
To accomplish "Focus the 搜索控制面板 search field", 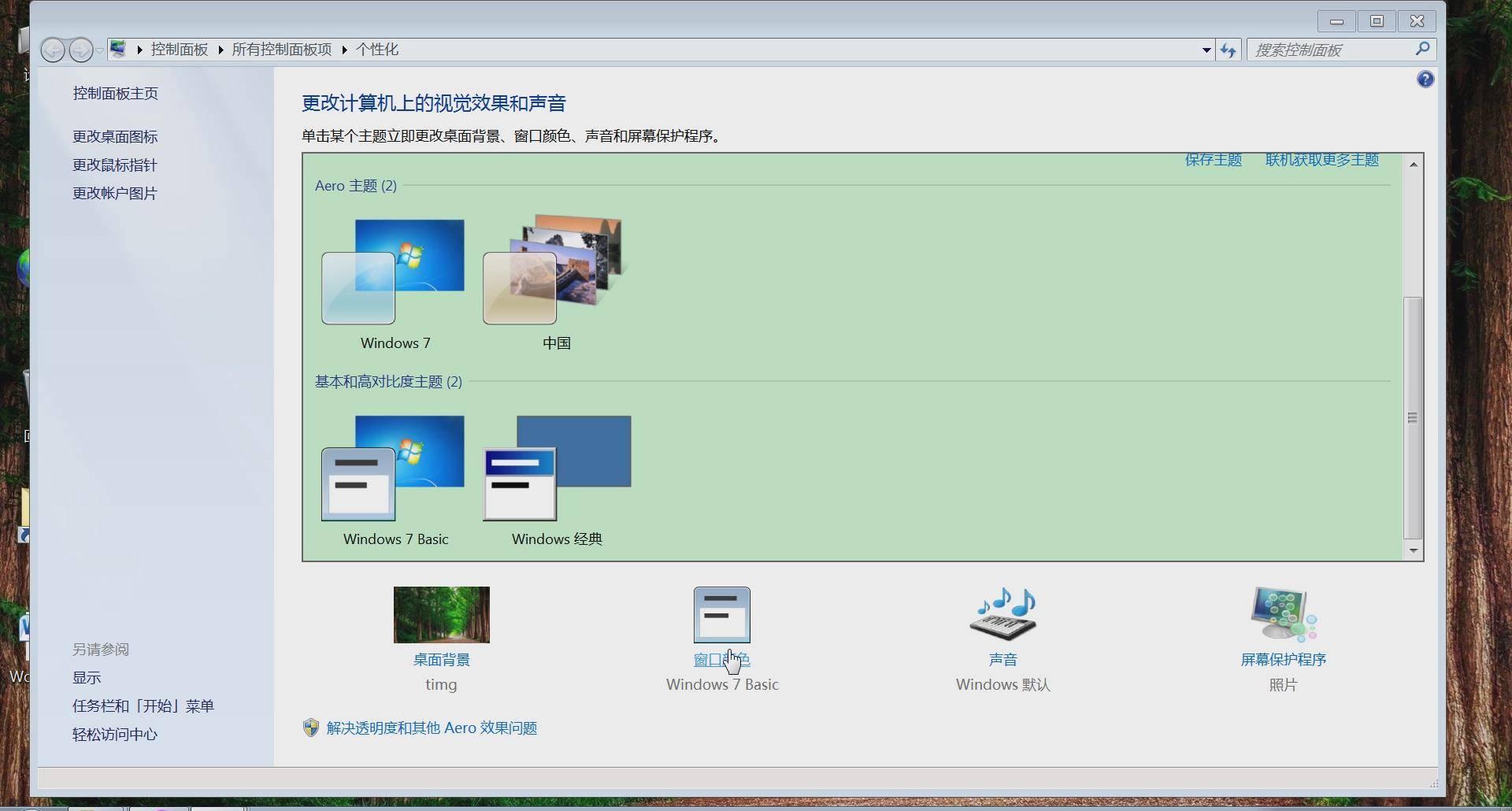I will click(1342, 50).
